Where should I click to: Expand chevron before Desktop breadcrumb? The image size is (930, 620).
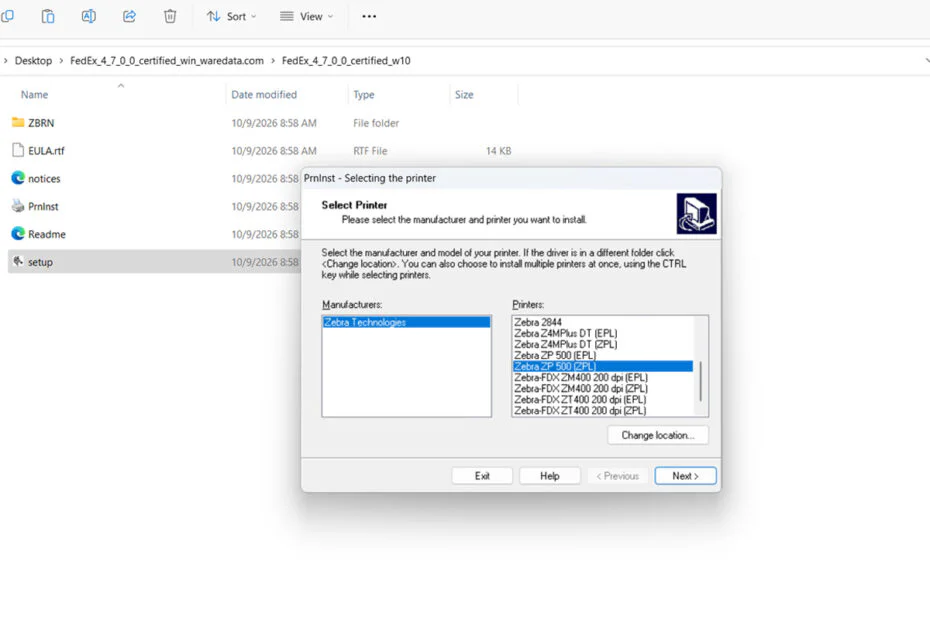click(x=6, y=61)
